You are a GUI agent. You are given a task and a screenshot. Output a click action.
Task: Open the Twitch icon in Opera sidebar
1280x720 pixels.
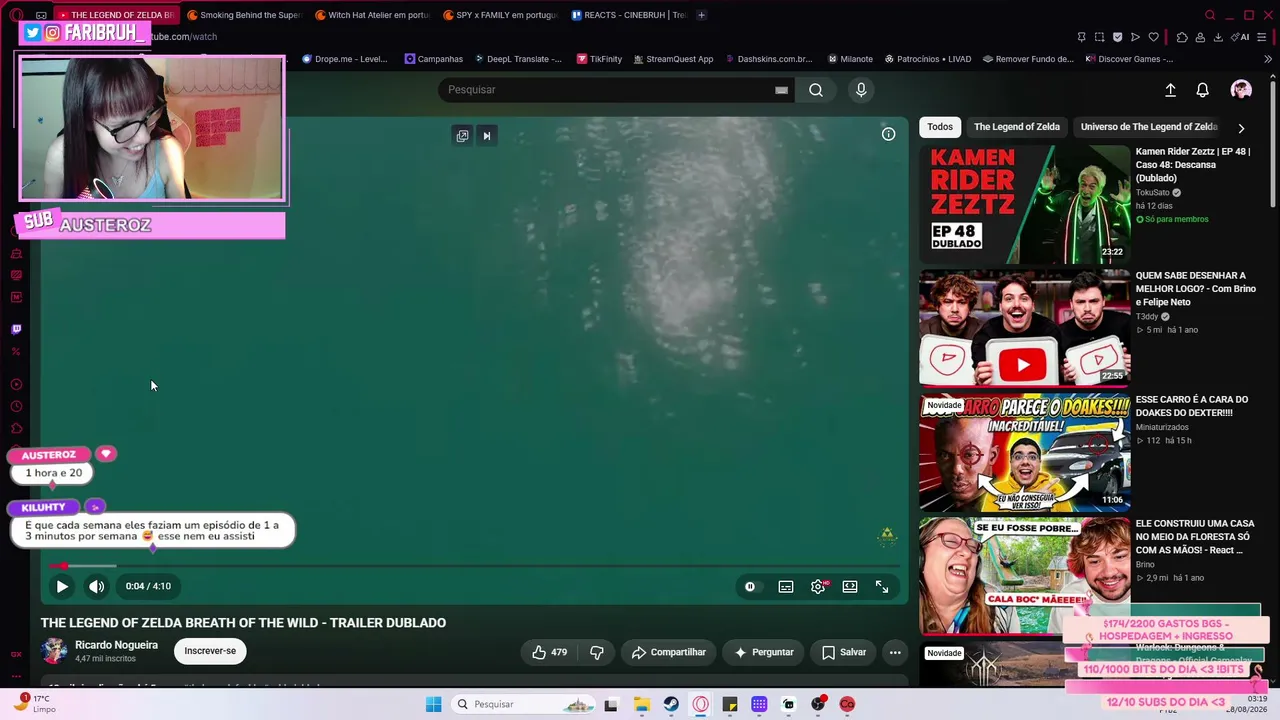coord(16,329)
